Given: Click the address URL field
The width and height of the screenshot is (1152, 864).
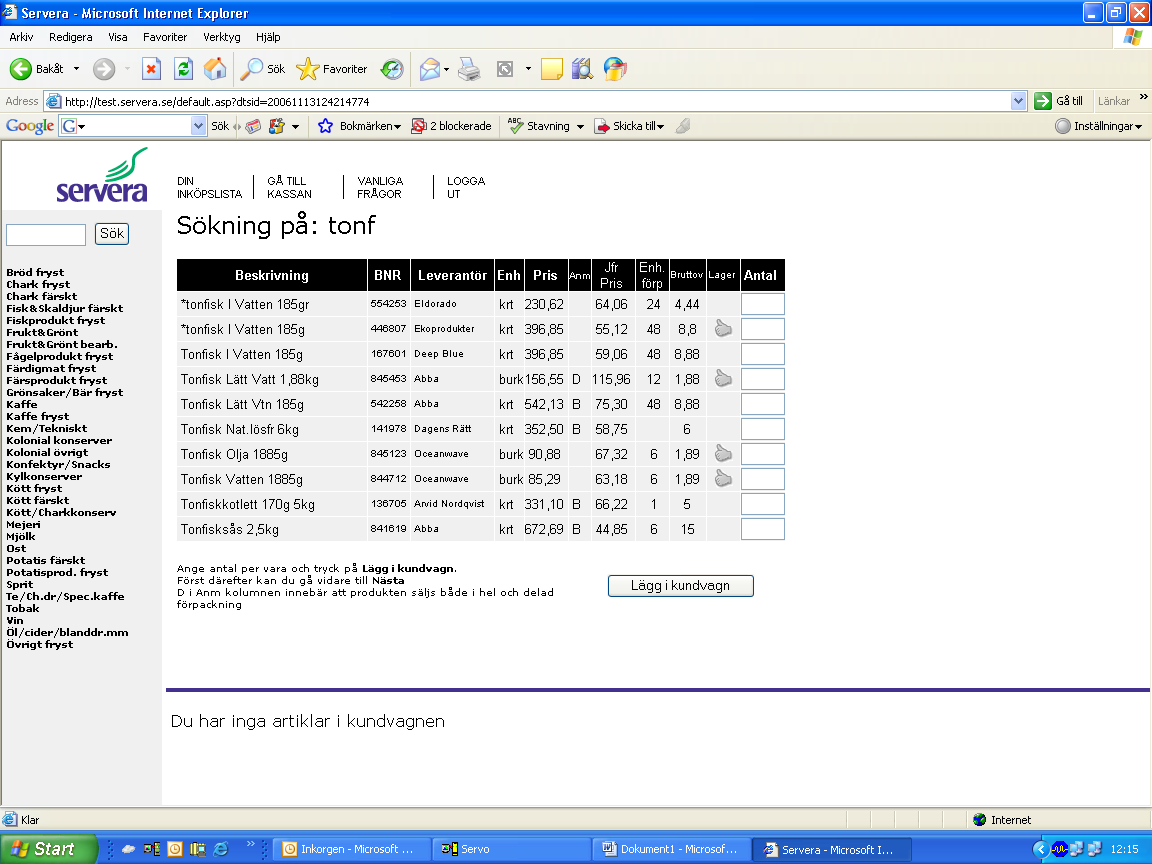Looking at the screenshot, I should 528,101.
